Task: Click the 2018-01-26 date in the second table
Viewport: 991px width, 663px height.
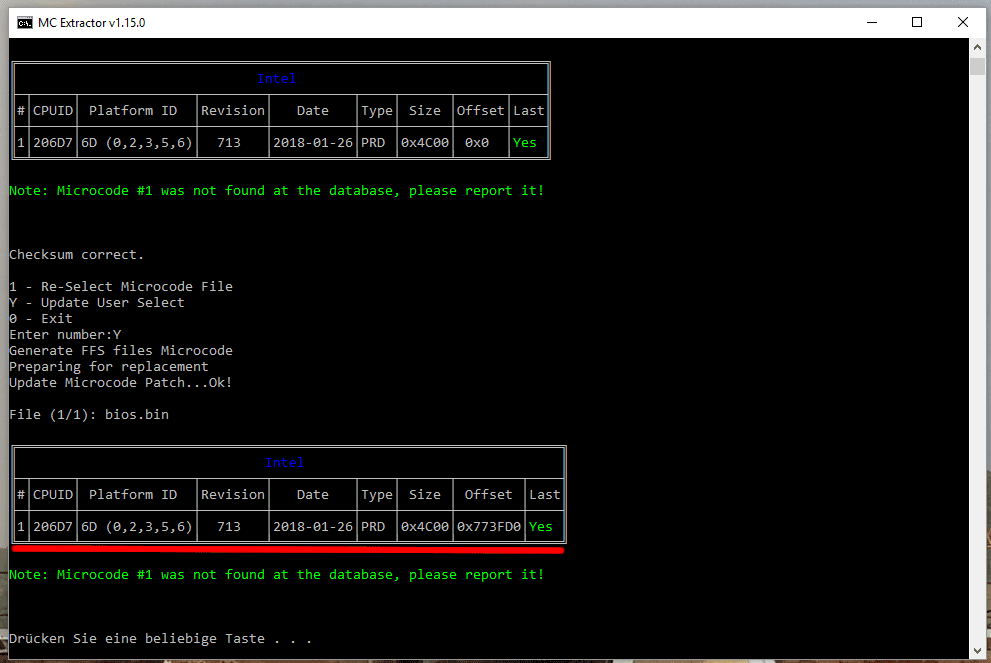Action: (313, 526)
